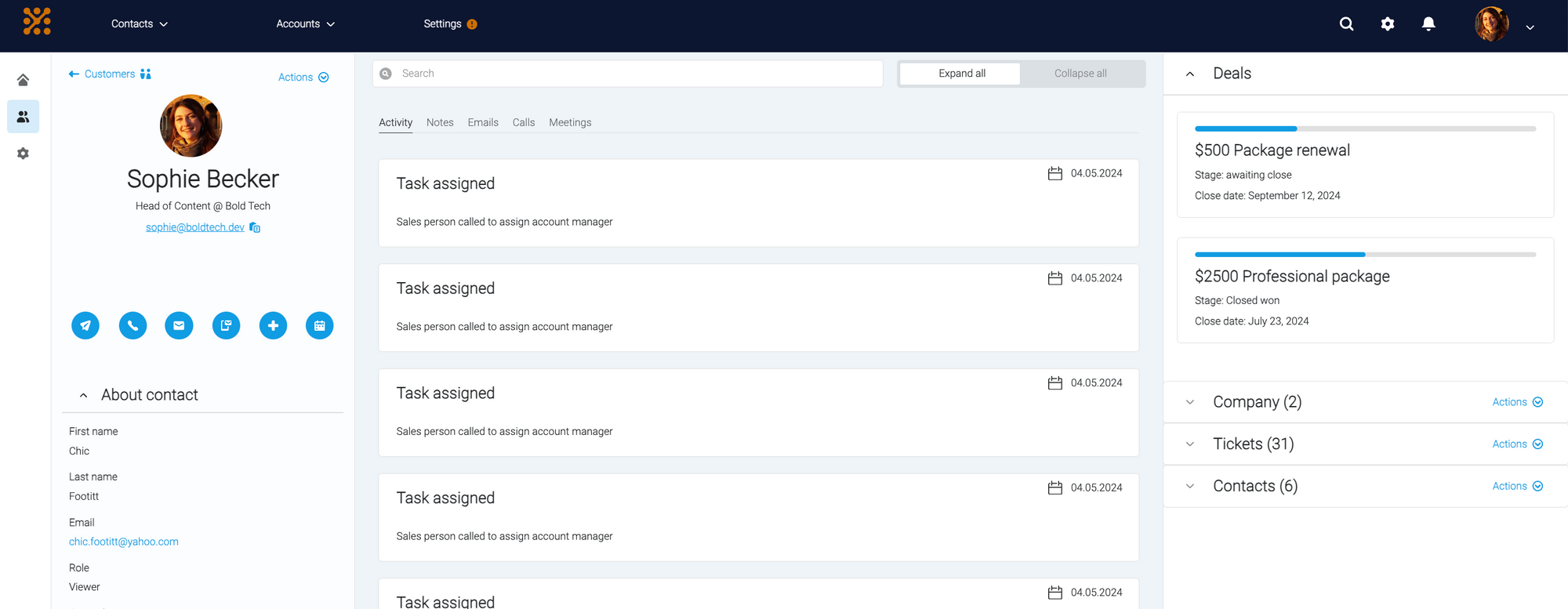Screen dimensions: 1568x609
Task: Open the Contacts menu in navbar
Action: coord(140,24)
